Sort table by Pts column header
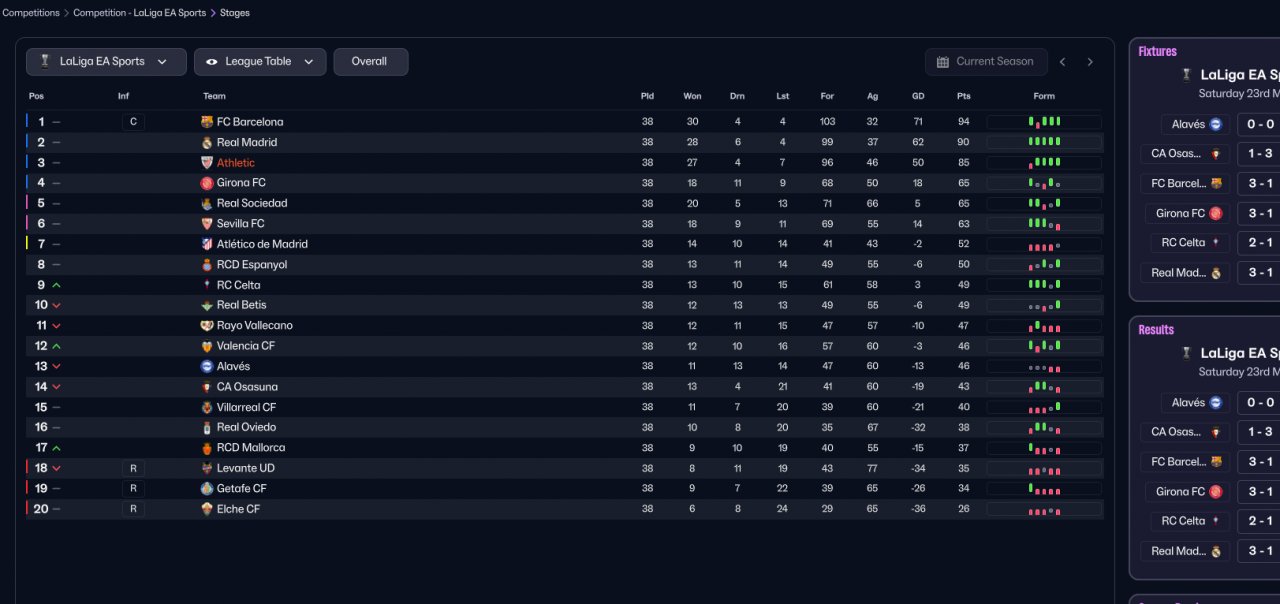 [x=963, y=96]
